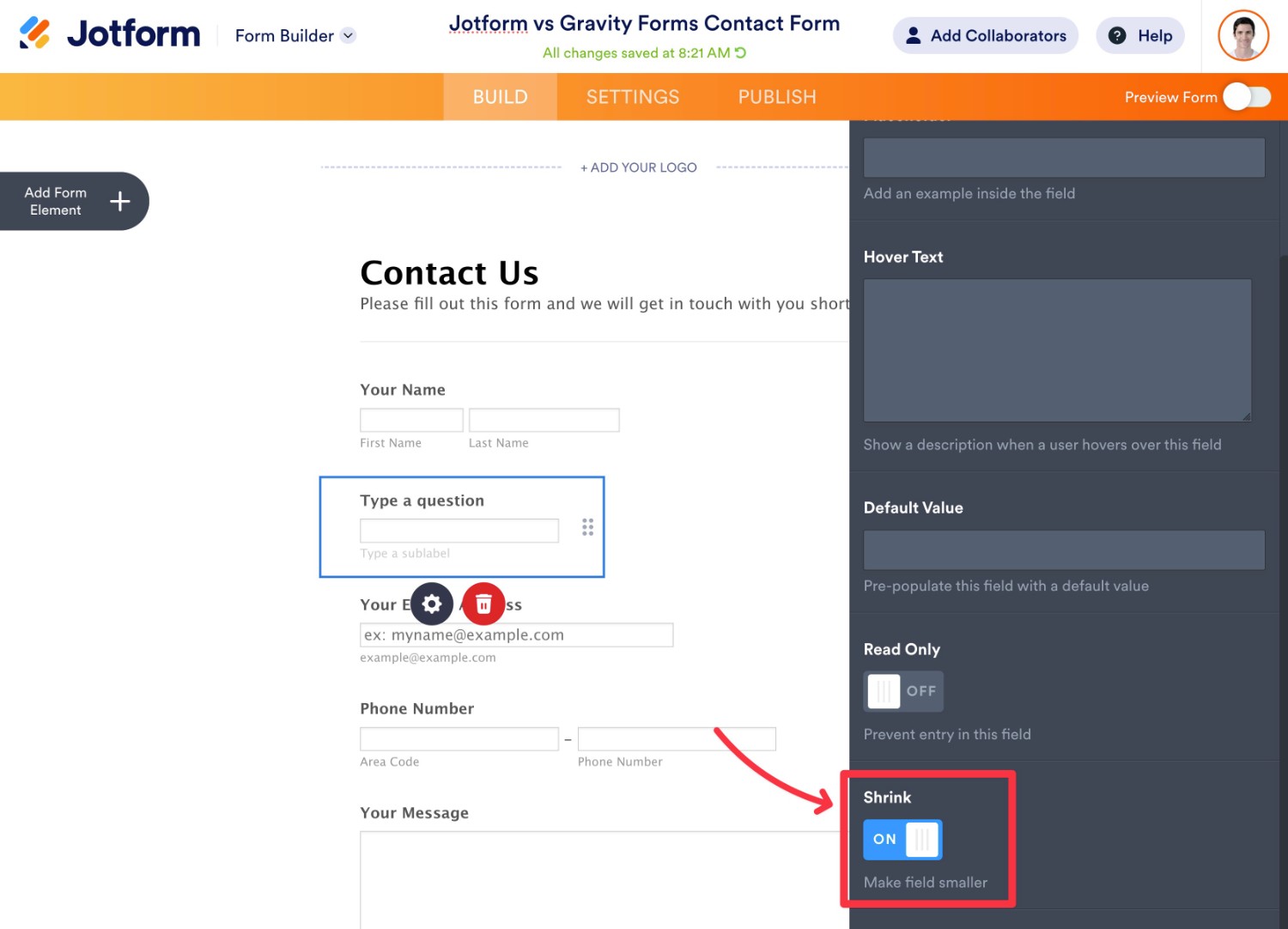Viewport: 1288px width, 929px height.
Task: Open the user profile avatar
Action: (x=1243, y=36)
